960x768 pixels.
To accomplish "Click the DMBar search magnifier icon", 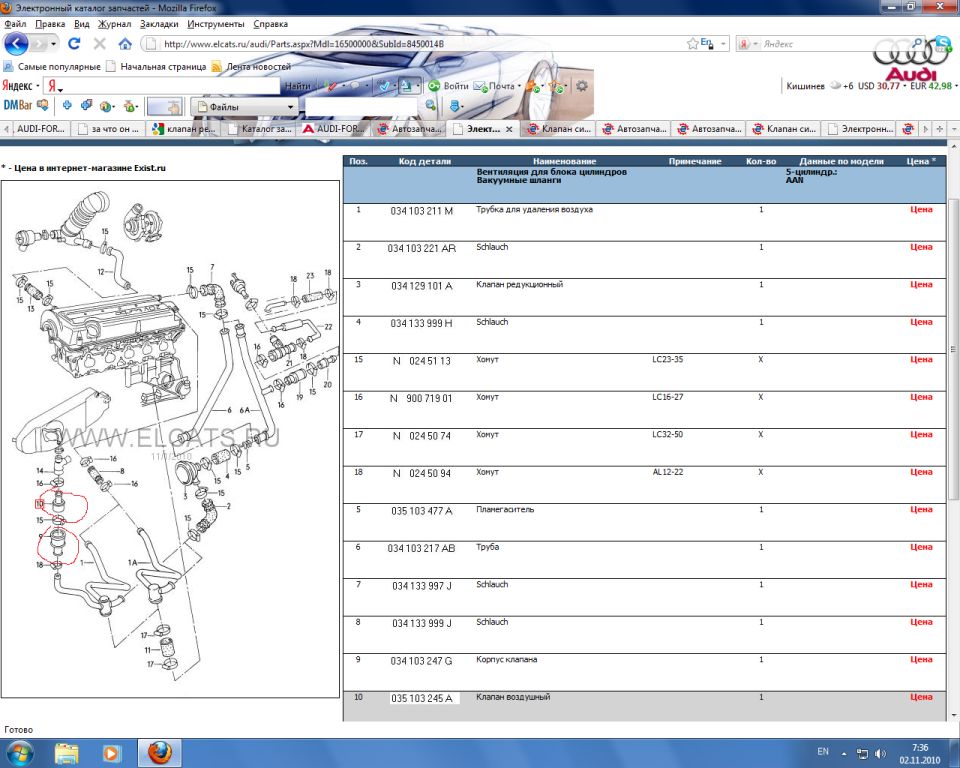I will pyautogui.click(x=430, y=105).
